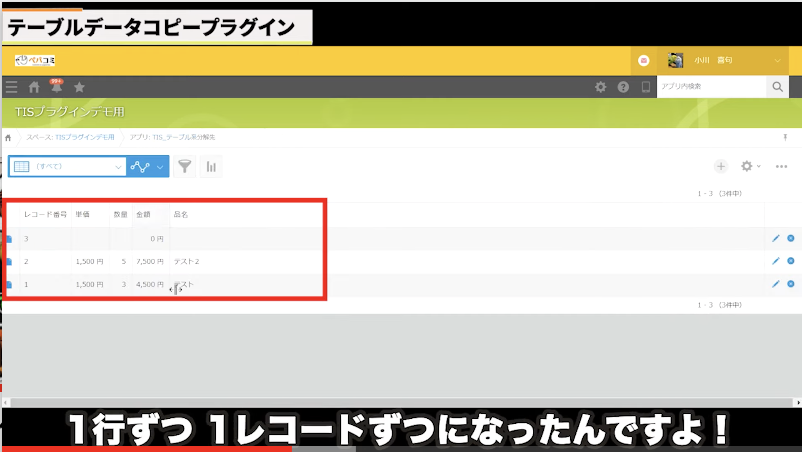
Task: Expand the graph view dropdown arrow
Action: click(159, 166)
